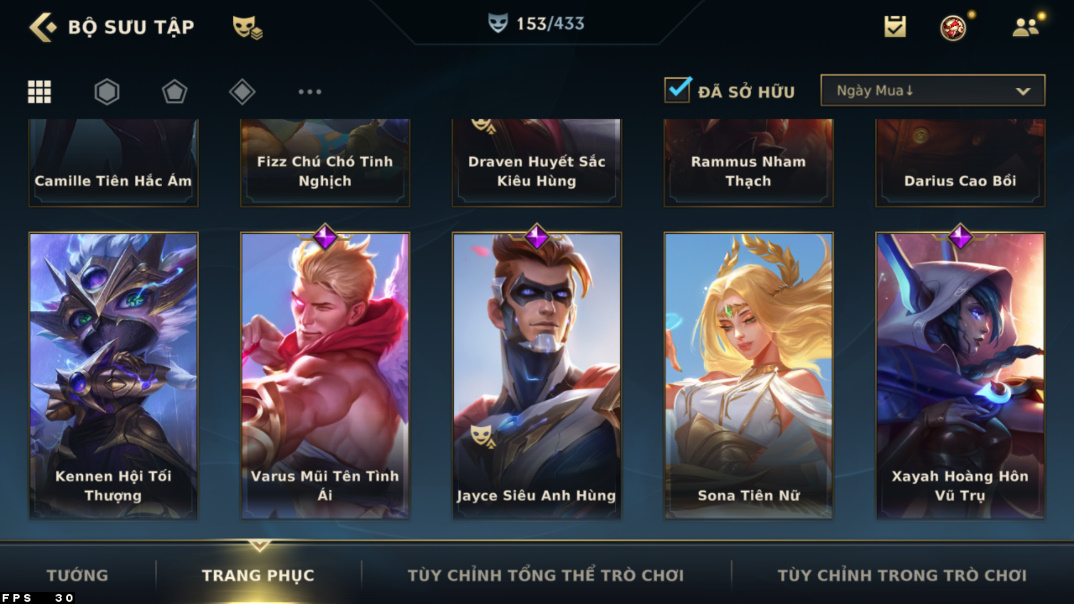Go back using the gold arrow
The width and height of the screenshot is (1074, 604).
(x=42, y=27)
